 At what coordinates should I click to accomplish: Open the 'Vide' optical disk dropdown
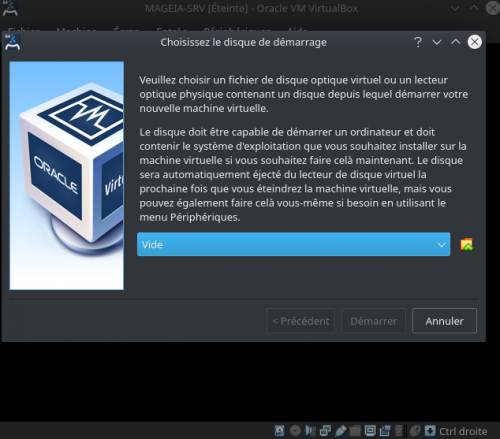click(293, 244)
